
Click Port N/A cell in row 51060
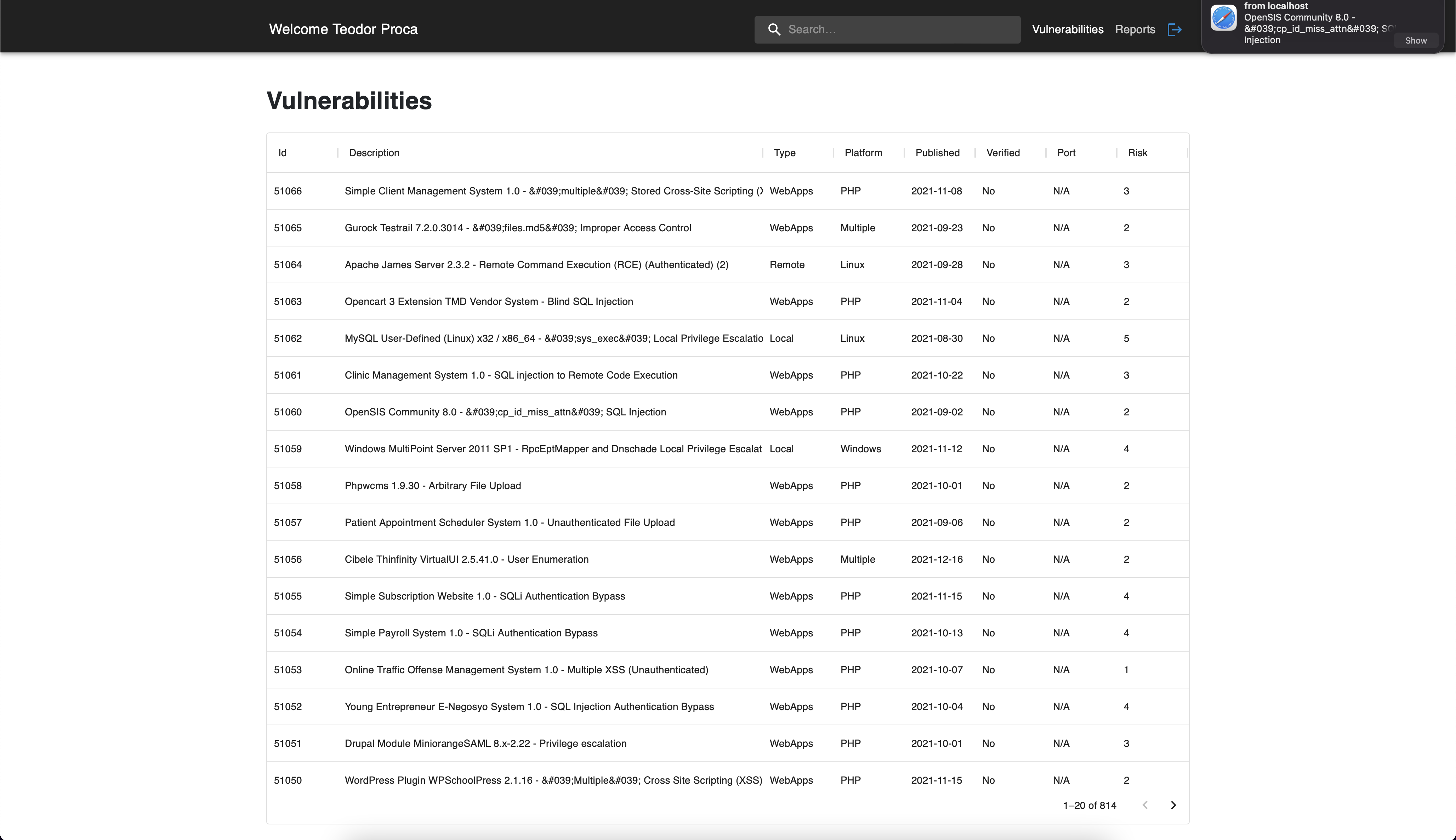tap(1061, 412)
